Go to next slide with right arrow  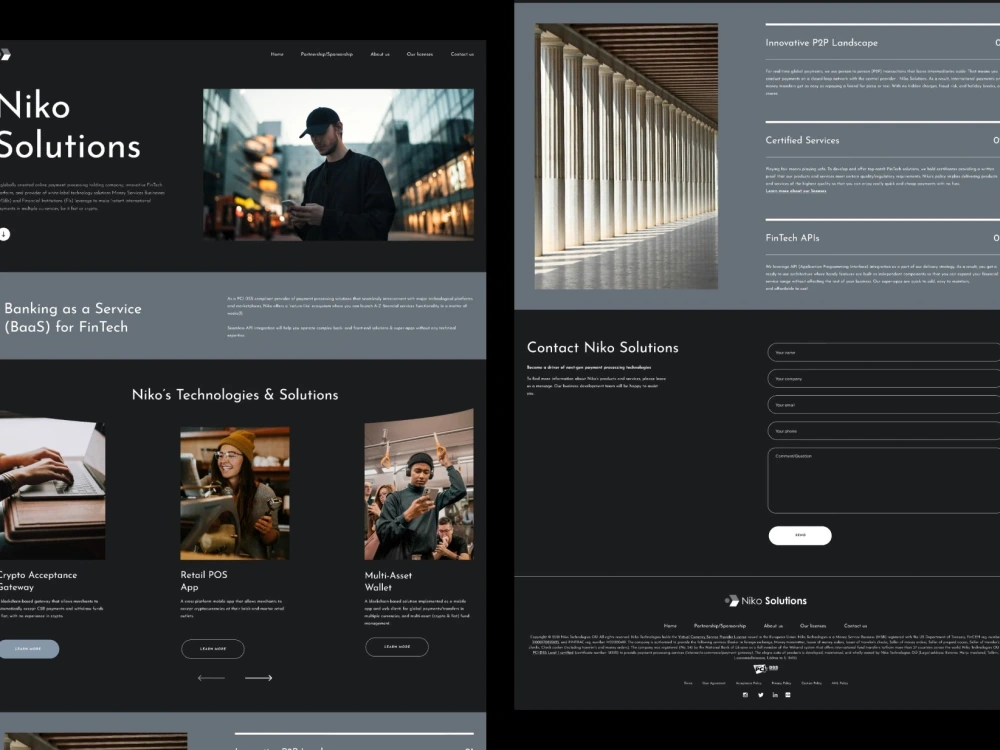point(258,678)
